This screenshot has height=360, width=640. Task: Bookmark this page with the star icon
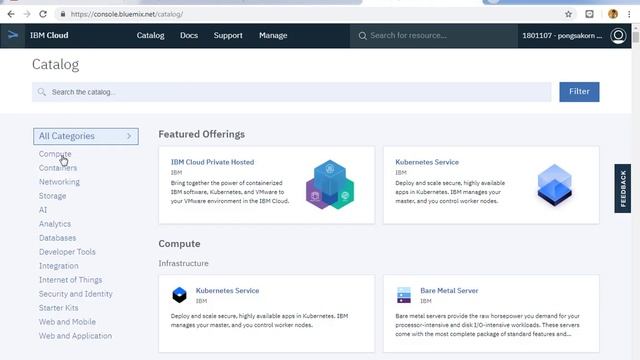point(568,14)
